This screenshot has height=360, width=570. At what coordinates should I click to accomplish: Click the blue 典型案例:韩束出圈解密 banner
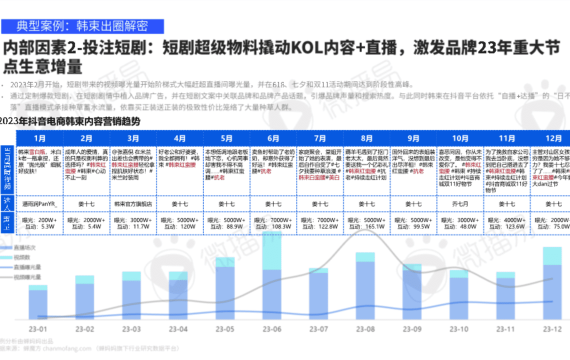[83, 26]
